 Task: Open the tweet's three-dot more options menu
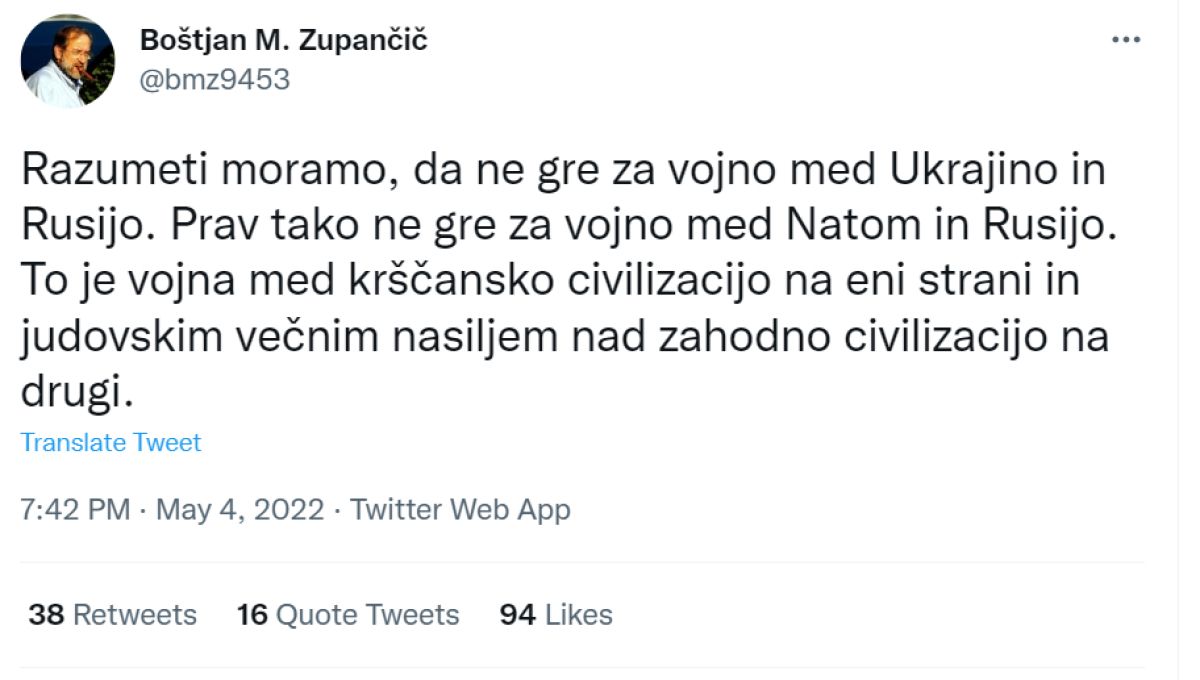(1126, 40)
